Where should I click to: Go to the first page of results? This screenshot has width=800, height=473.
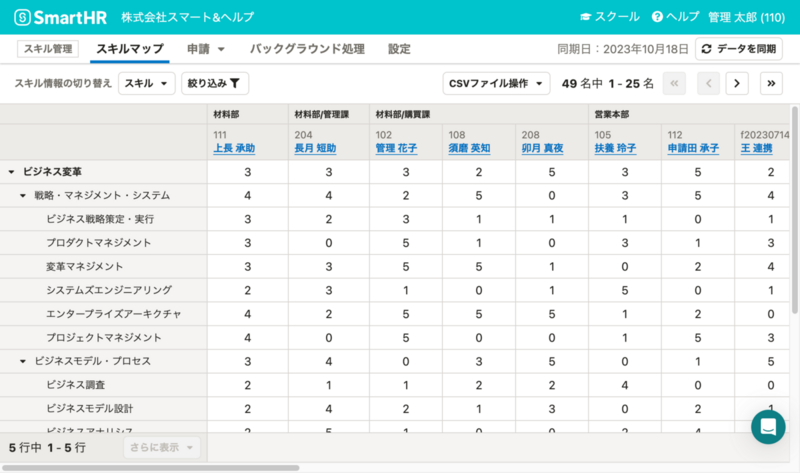click(x=674, y=83)
